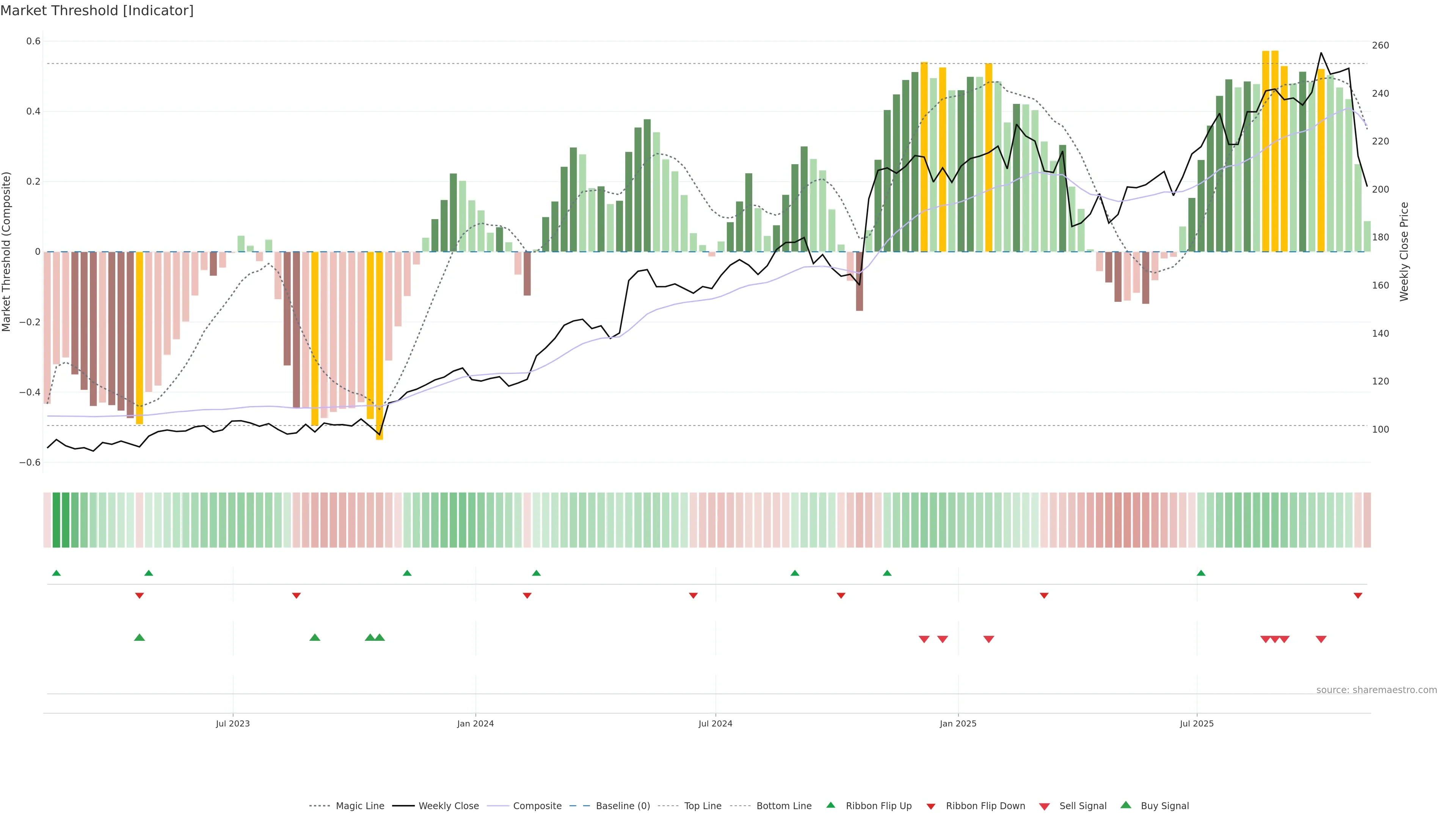Click the leftmost green Buy Signal triangle
This screenshot has height=819, width=1456.
point(140,637)
